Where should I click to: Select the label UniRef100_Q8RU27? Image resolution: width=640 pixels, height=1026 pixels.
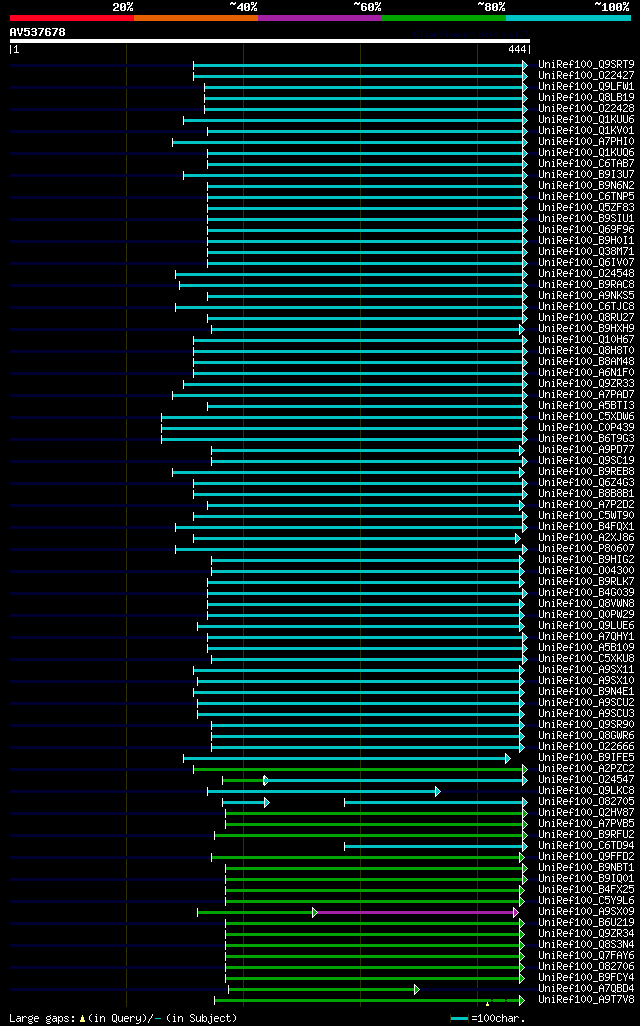pyautogui.click(x=586, y=317)
